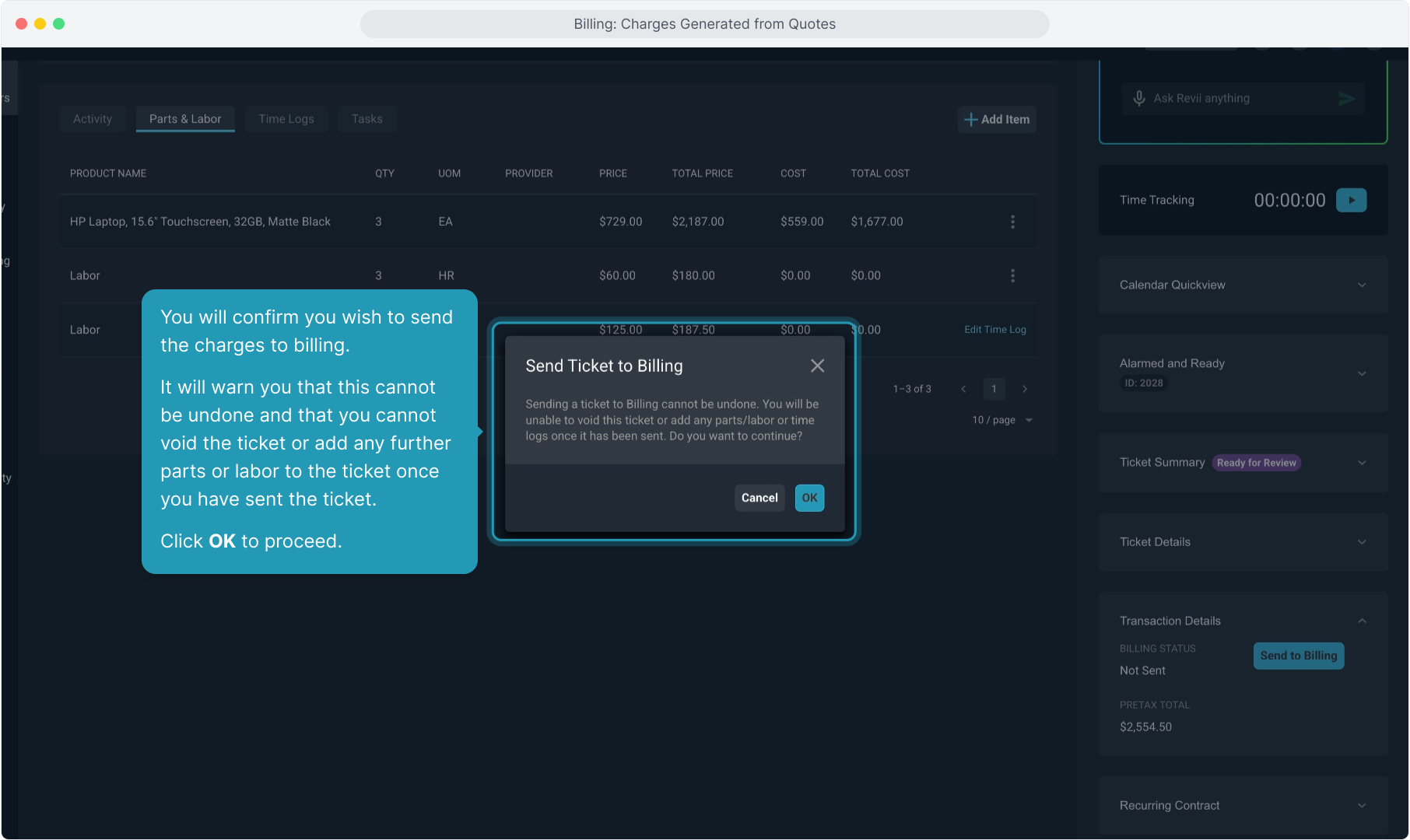Go to next page of results

pos(1025,389)
